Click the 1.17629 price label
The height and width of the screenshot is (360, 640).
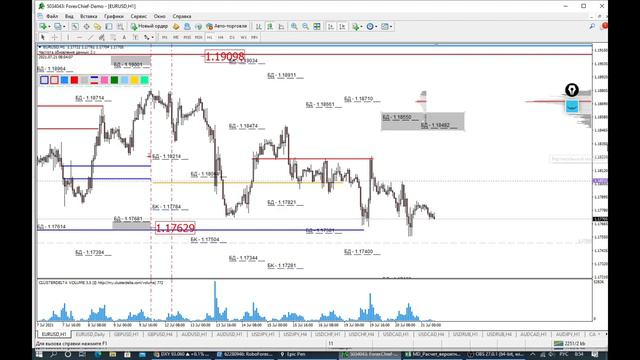coord(175,228)
